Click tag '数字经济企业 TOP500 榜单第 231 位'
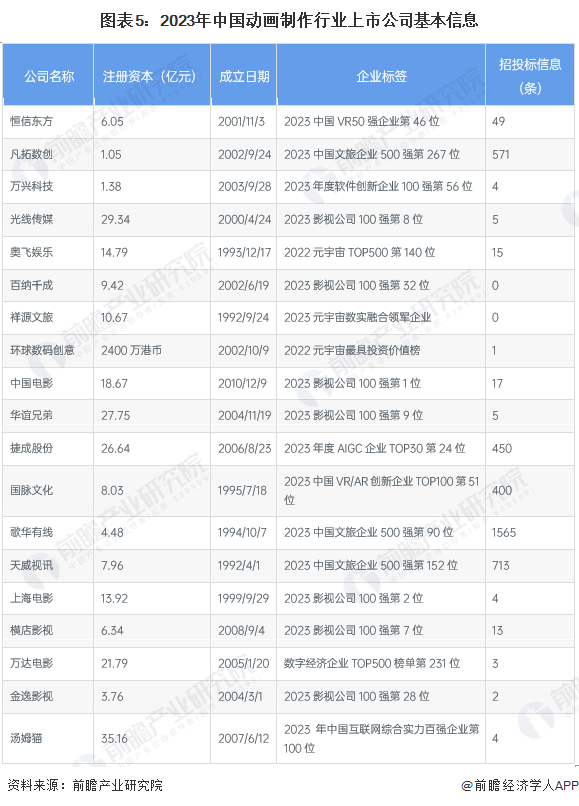Viewport: 579px width, 806px height. (372, 663)
